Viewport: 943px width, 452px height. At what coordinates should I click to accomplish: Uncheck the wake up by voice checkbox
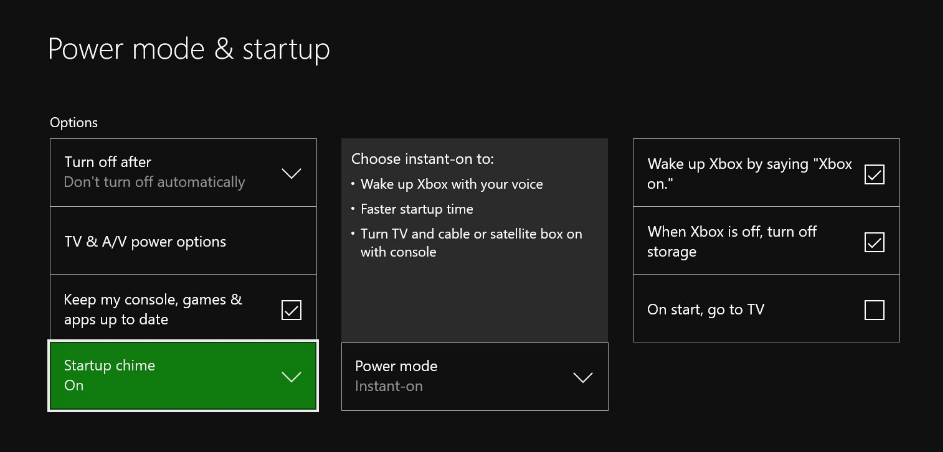pyautogui.click(x=874, y=174)
